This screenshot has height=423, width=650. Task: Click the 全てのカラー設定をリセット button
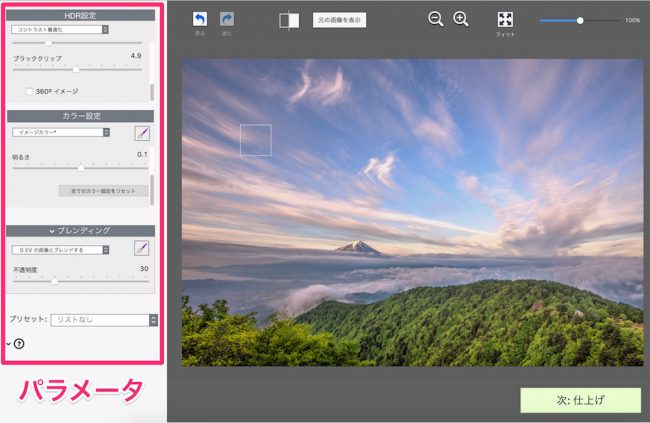(x=103, y=191)
